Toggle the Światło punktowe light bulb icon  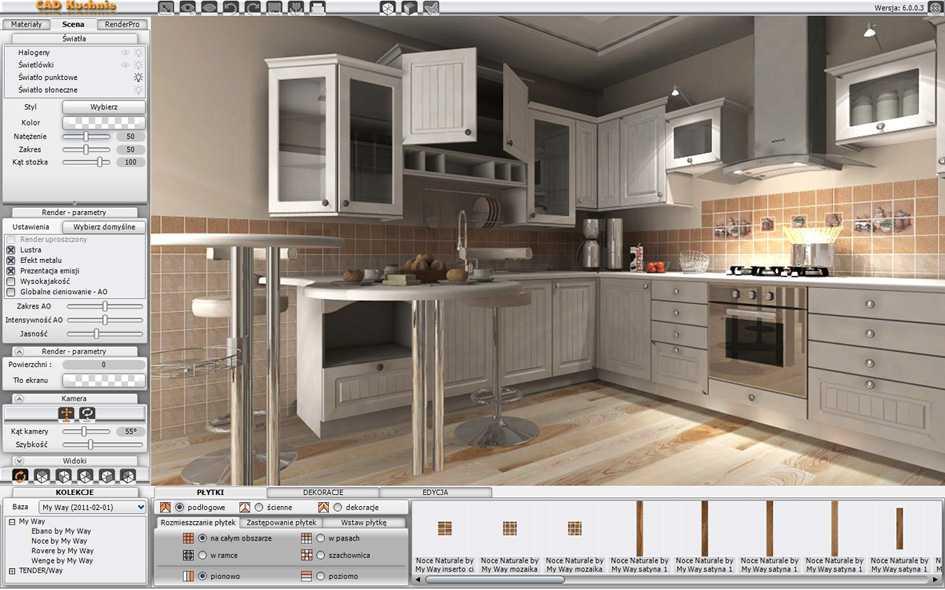(x=139, y=77)
